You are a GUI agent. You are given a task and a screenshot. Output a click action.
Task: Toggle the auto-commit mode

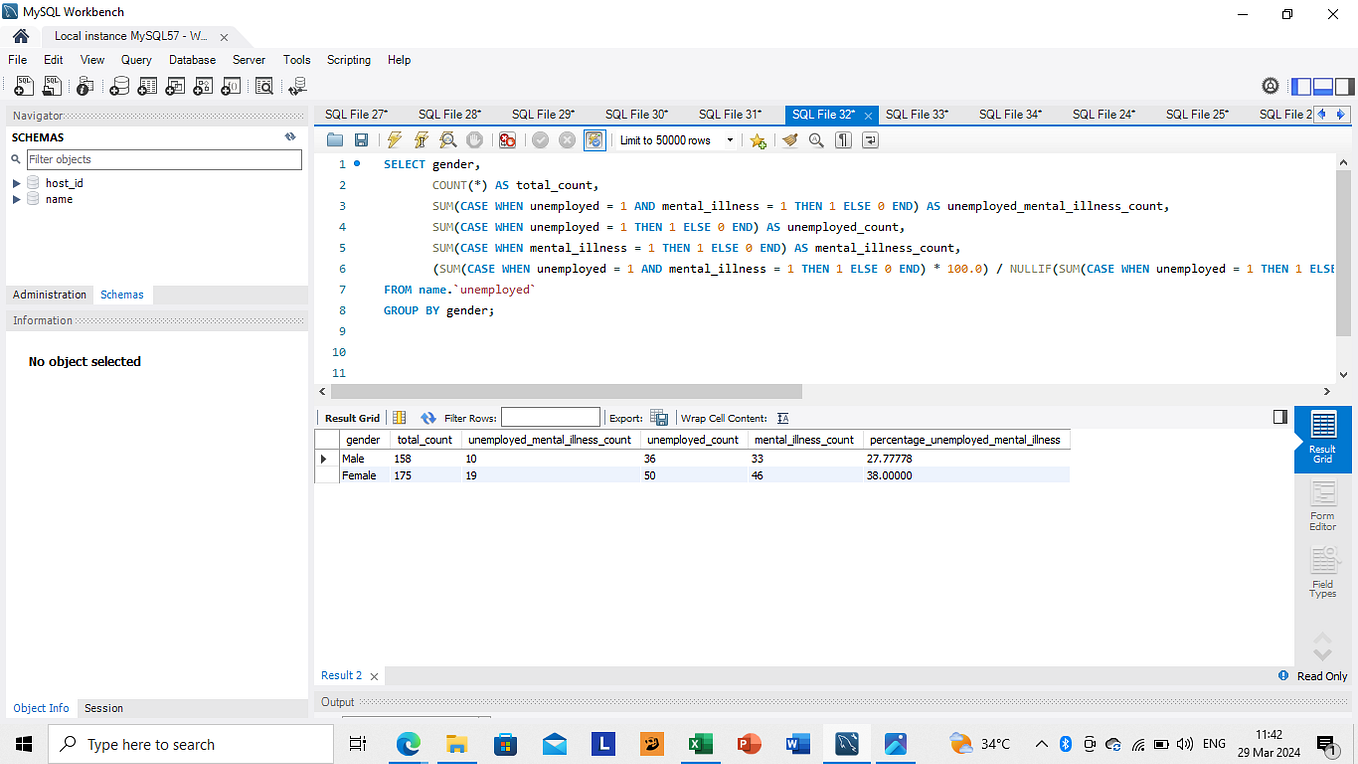tap(595, 140)
